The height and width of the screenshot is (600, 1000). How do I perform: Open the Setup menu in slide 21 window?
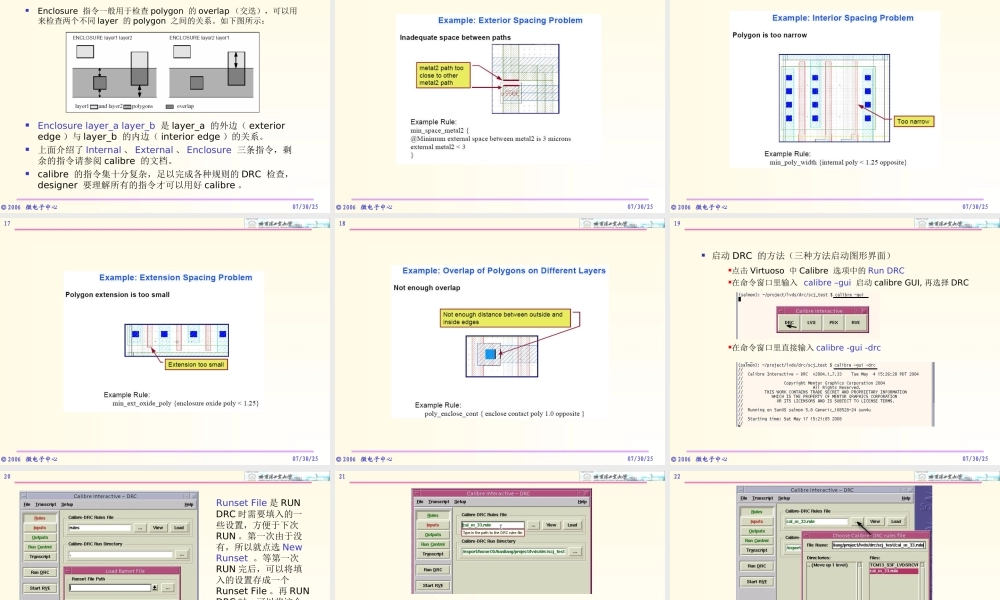click(460, 502)
